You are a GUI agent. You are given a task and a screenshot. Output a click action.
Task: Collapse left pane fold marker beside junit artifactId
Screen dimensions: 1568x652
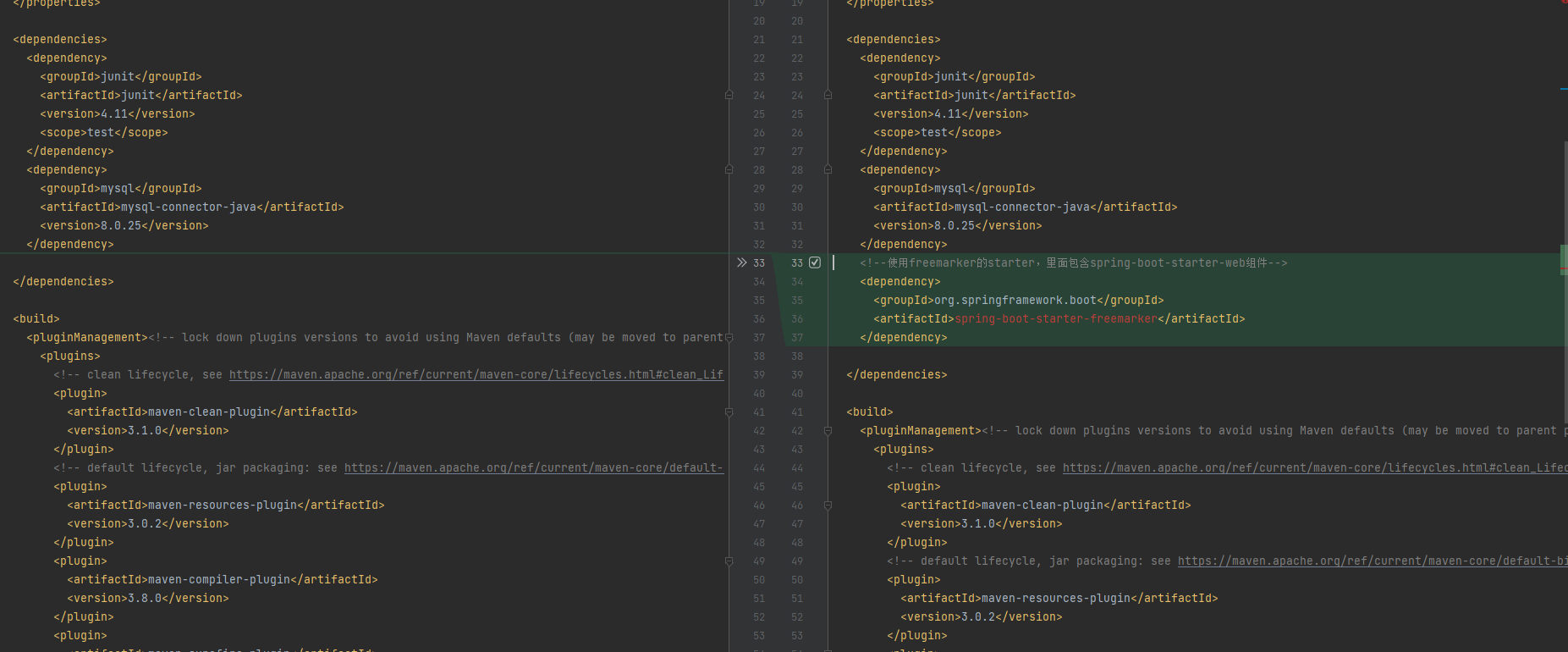point(729,95)
